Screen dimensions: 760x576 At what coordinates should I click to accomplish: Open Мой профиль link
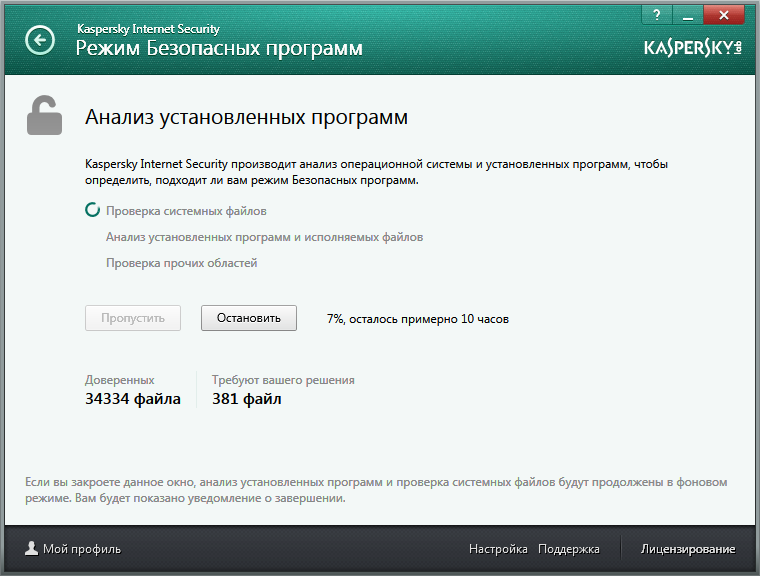[82, 549]
